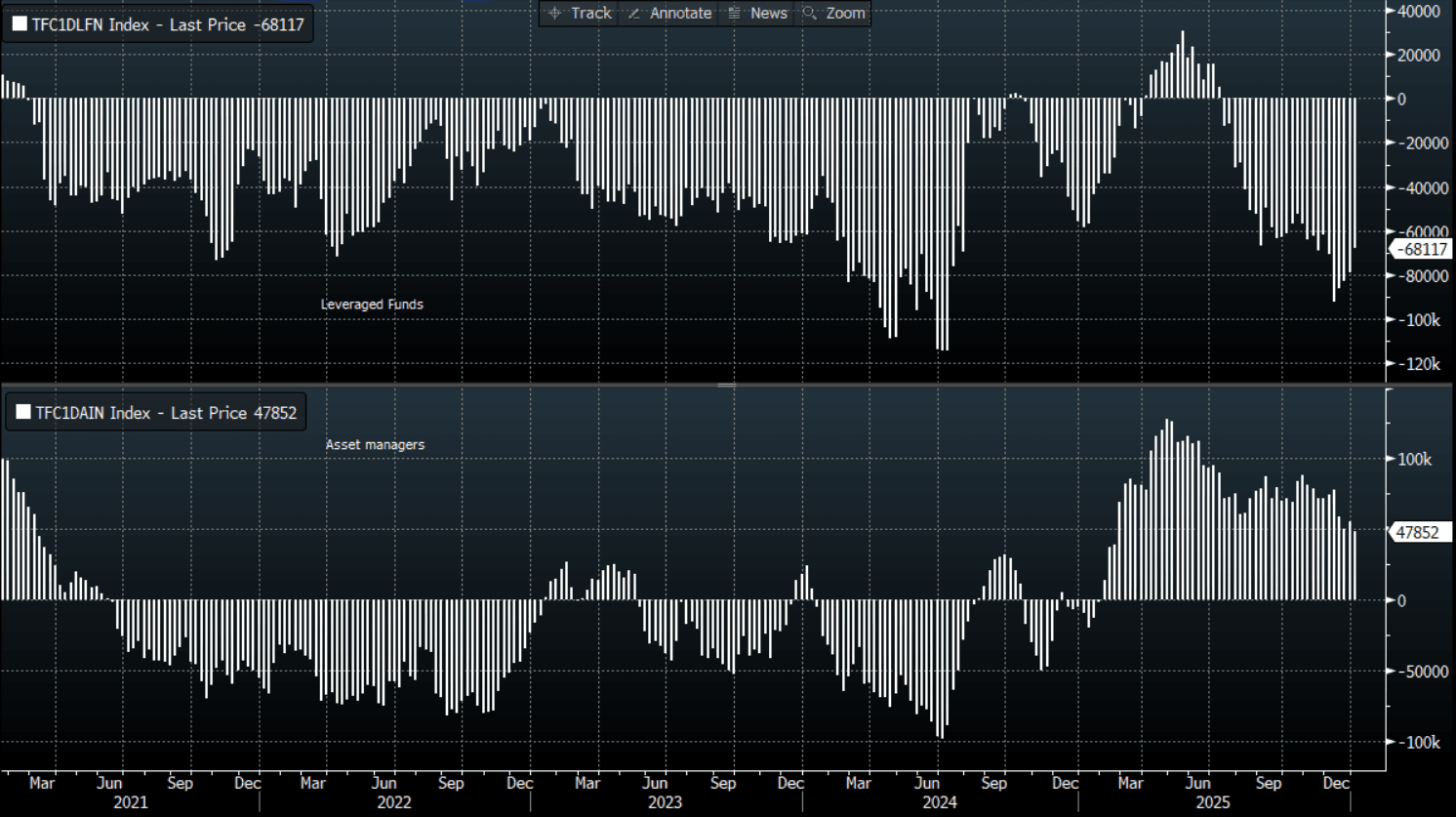
Task: Select the Asset managers annotation text
Action: [x=375, y=444]
